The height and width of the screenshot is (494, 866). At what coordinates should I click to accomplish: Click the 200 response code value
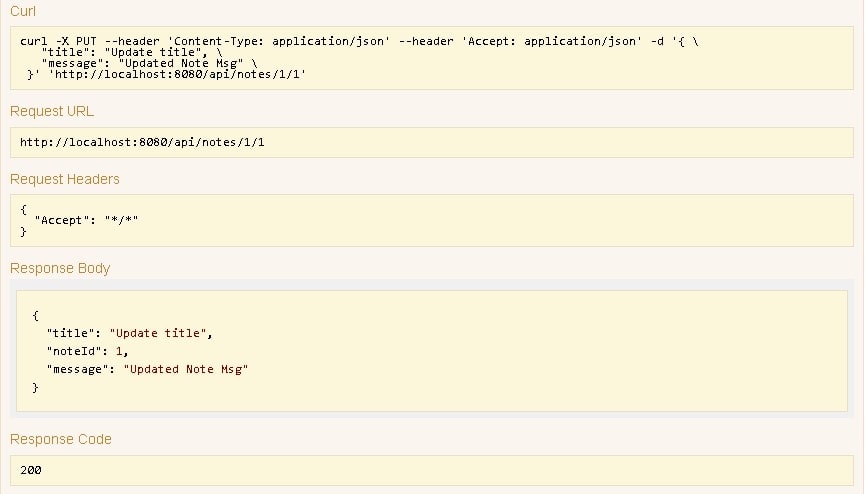[x=30, y=470]
